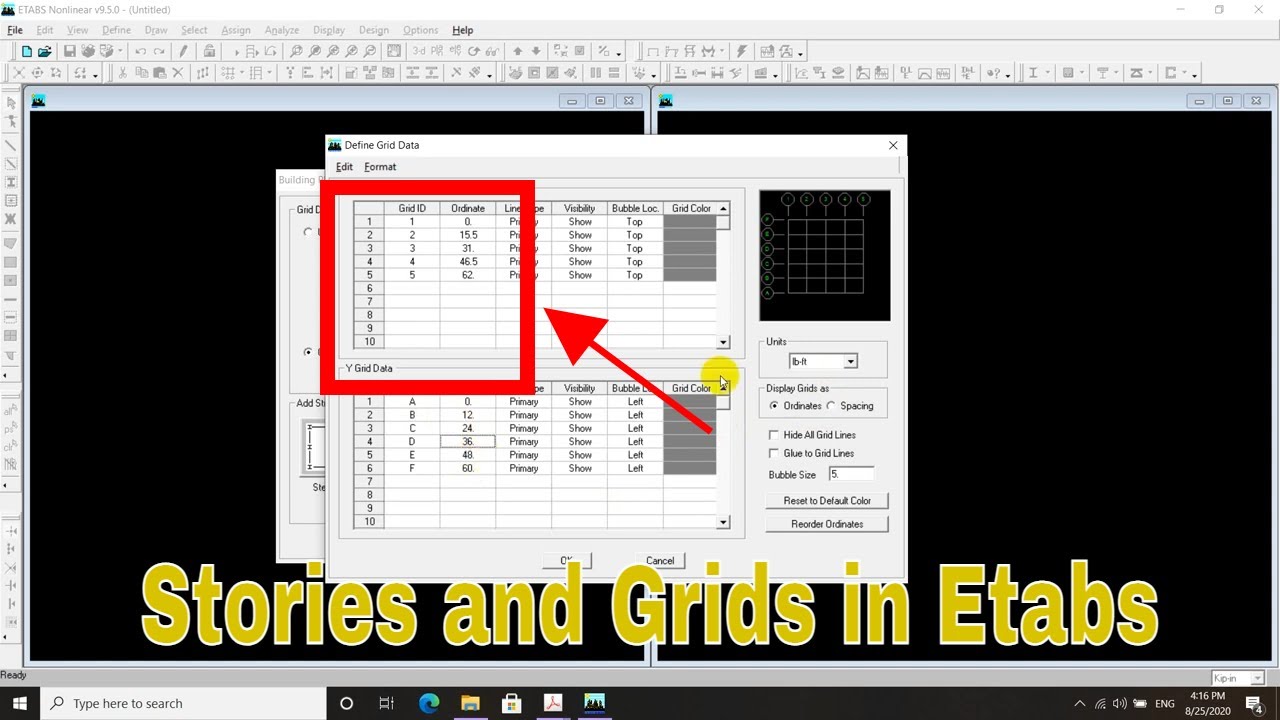Click the Adobe PDF icon in taskbar
This screenshot has width=1280, height=720.
coord(553,703)
